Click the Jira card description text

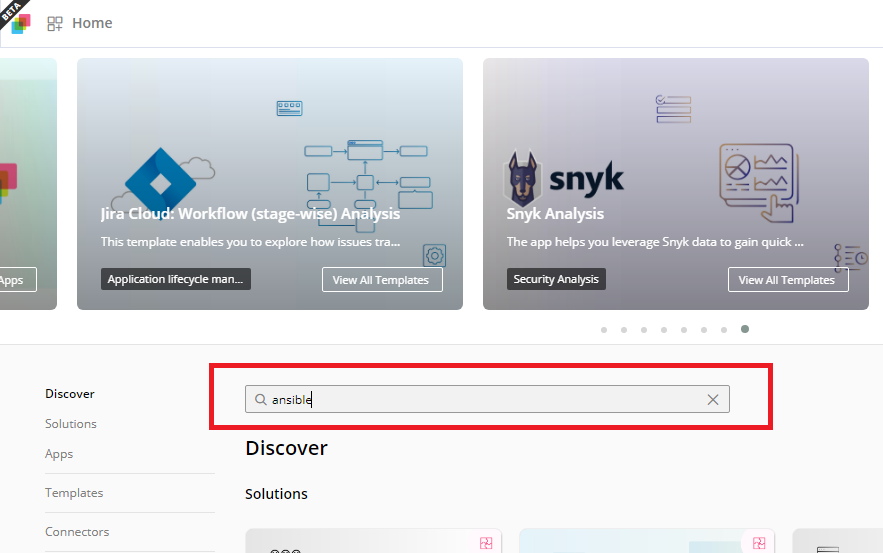click(251, 242)
